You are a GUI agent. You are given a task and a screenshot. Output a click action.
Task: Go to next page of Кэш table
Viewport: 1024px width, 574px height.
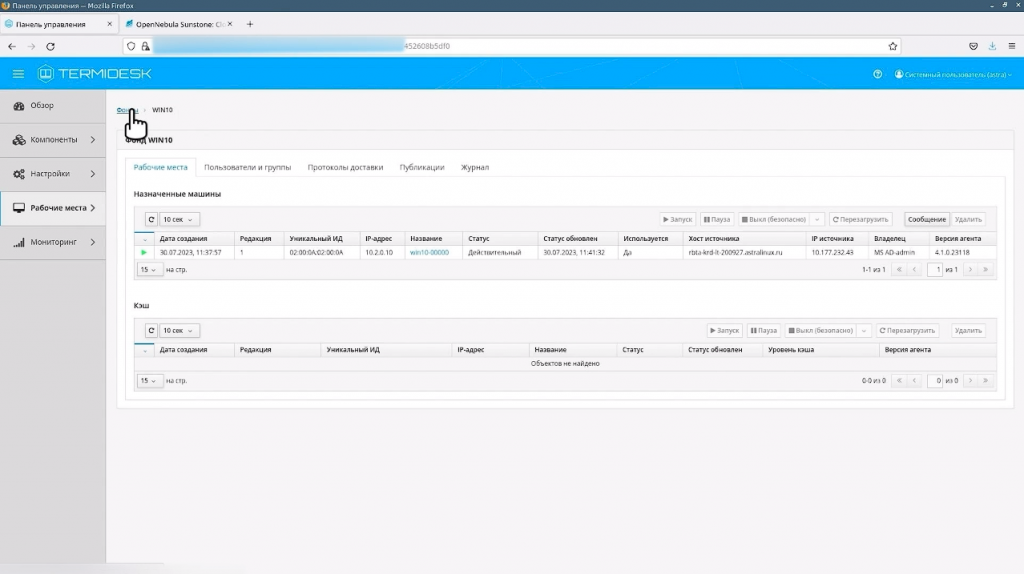pos(970,381)
